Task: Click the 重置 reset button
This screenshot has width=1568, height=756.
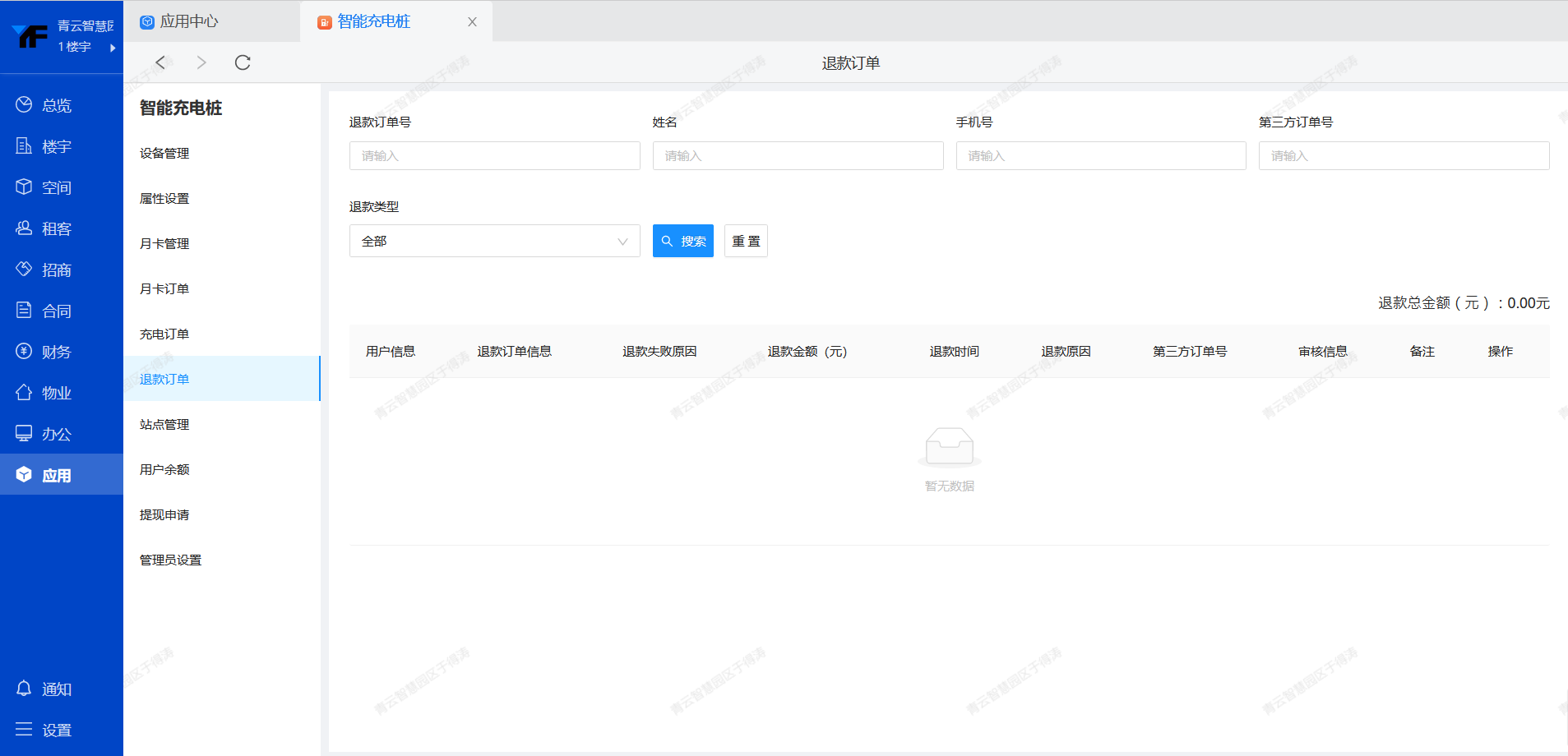Action: pos(746,241)
